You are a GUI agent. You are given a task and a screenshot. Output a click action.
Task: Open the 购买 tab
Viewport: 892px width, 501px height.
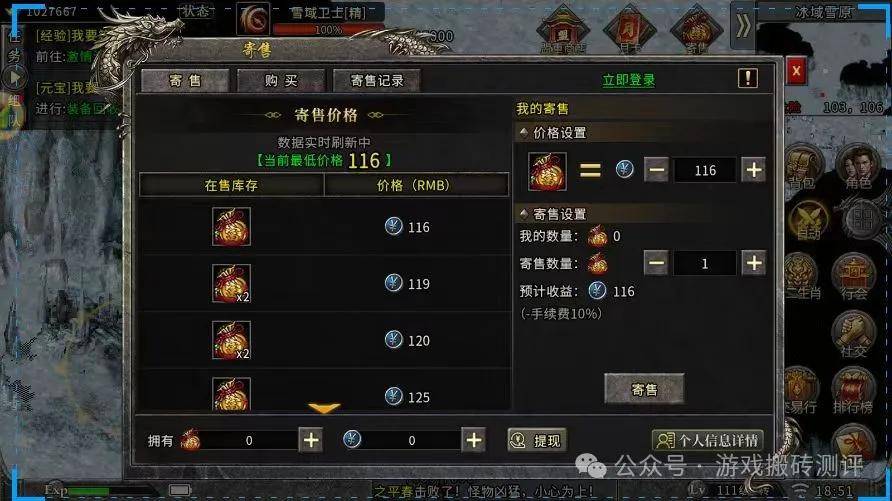point(281,81)
